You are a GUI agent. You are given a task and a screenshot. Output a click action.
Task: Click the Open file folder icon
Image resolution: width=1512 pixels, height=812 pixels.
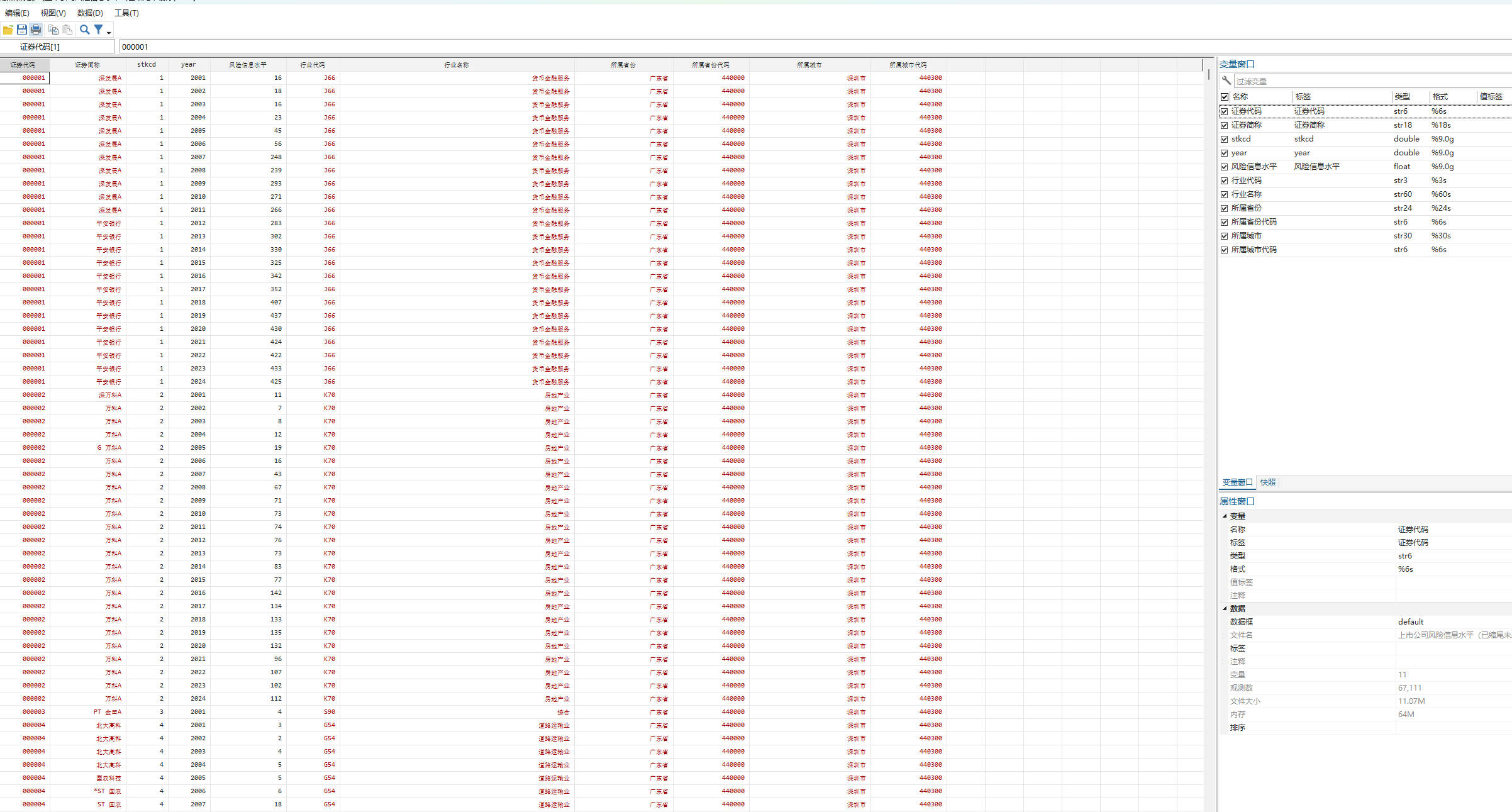(x=8, y=30)
